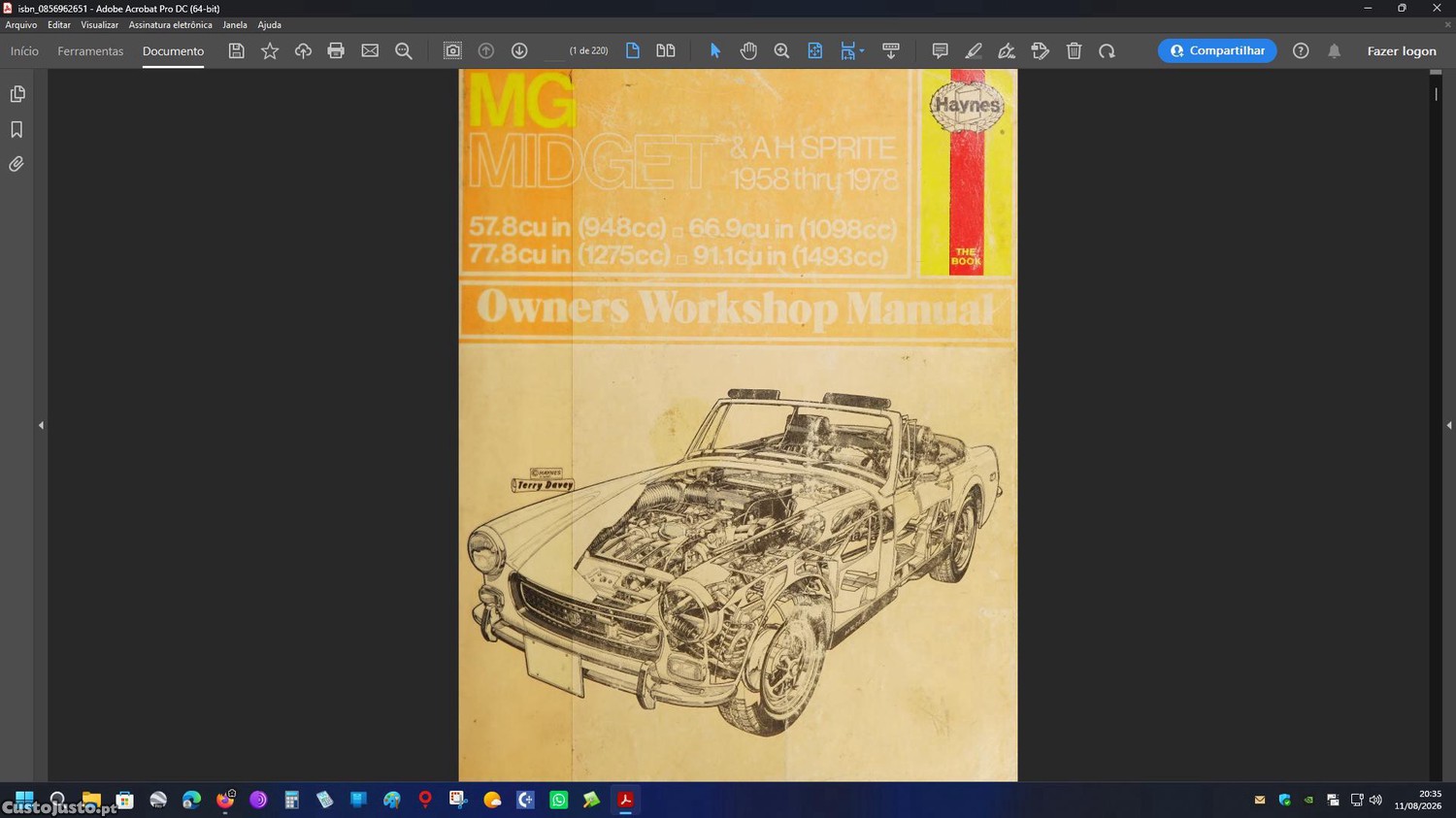Select the Documento tab
This screenshot has height=818, width=1456.
point(173,50)
